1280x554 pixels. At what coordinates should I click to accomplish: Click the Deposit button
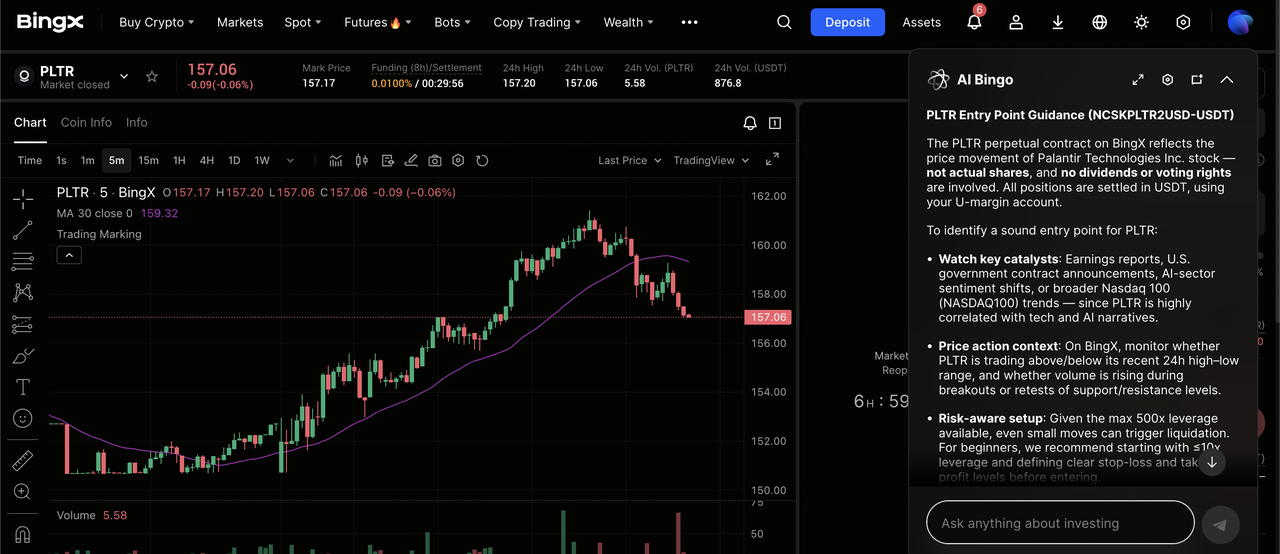click(847, 22)
